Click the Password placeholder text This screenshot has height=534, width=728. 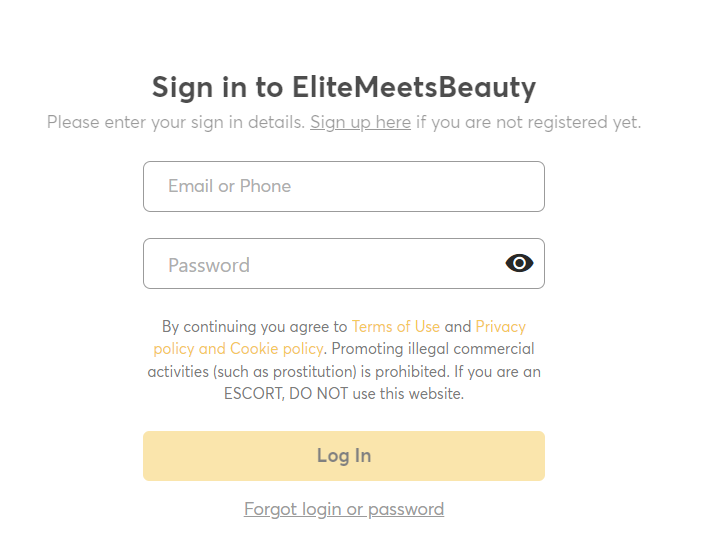[209, 265]
